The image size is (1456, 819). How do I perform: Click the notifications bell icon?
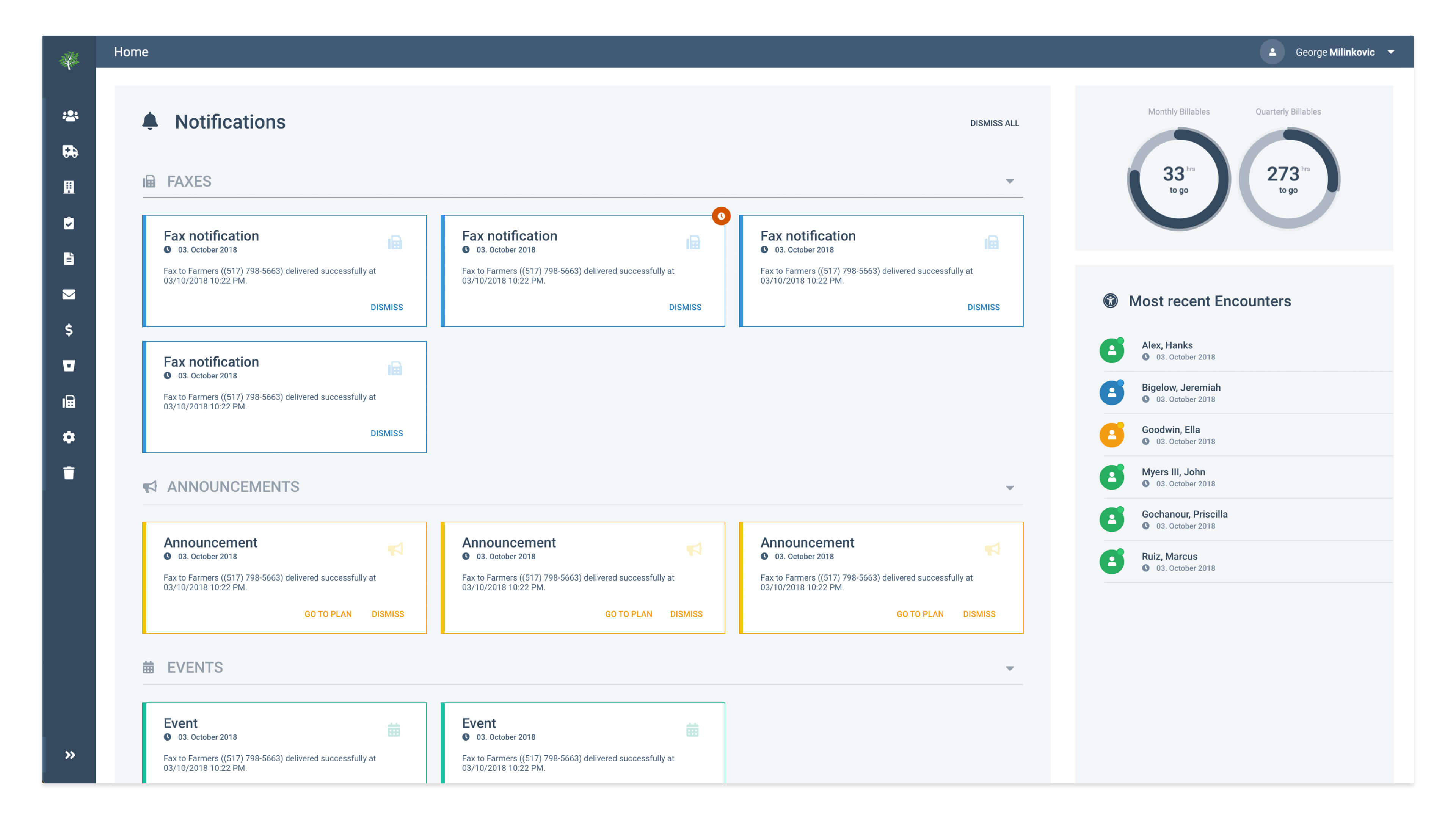click(x=150, y=121)
